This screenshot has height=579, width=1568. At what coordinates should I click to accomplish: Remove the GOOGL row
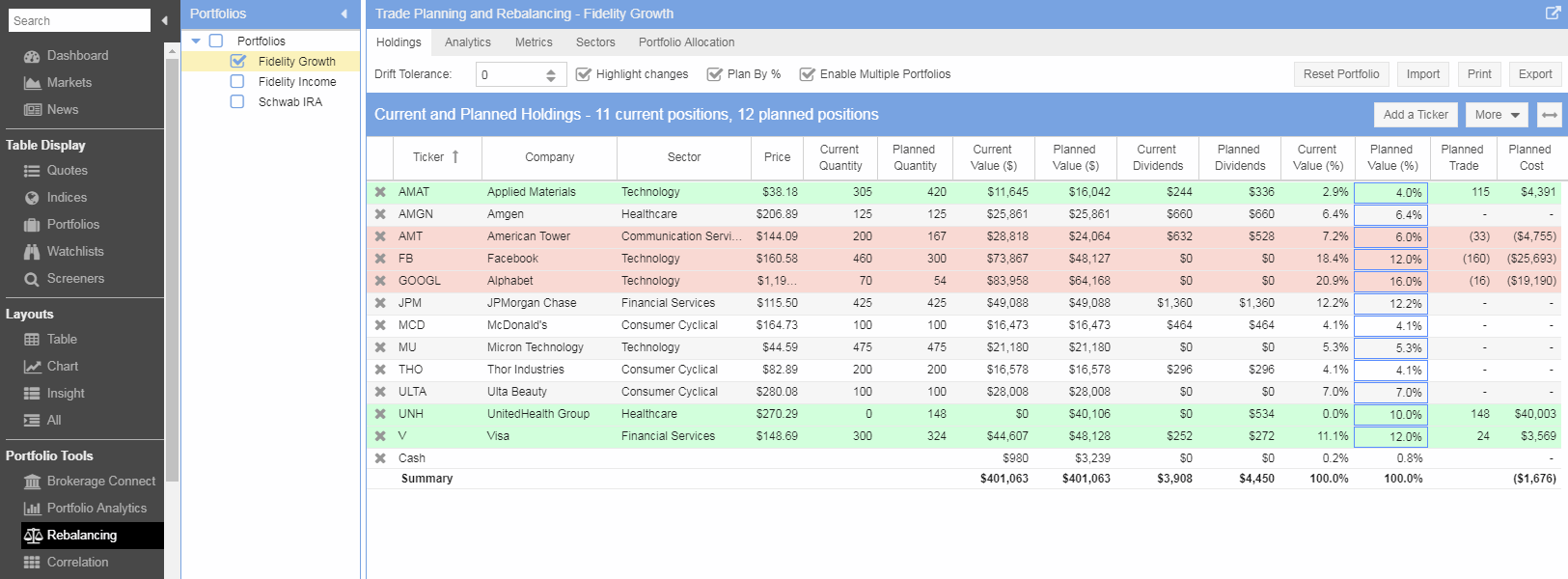tap(380, 281)
